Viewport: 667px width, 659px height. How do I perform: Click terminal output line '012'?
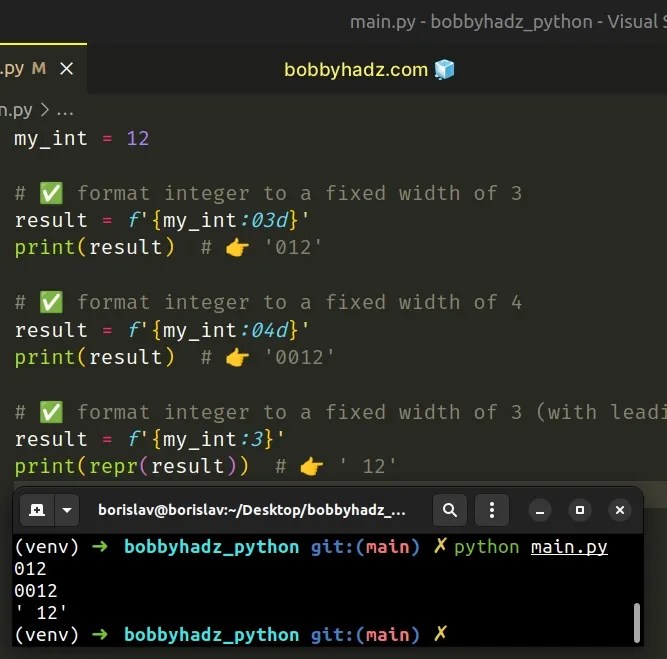pos(30,569)
